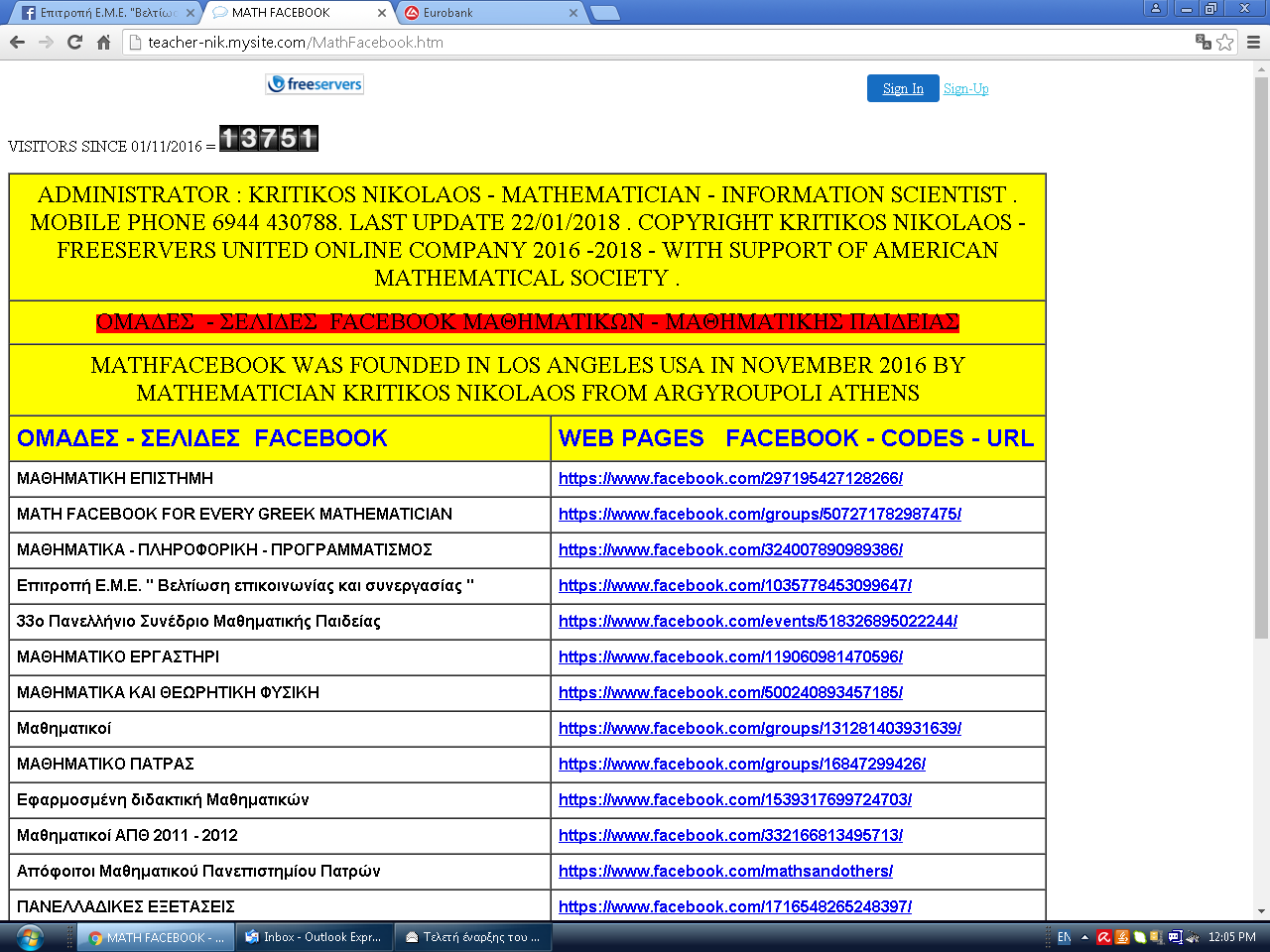Image resolution: width=1270 pixels, height=952 pixels.
Task: Open Facebook link ending 500240893457185
Action: pos(730,692)
